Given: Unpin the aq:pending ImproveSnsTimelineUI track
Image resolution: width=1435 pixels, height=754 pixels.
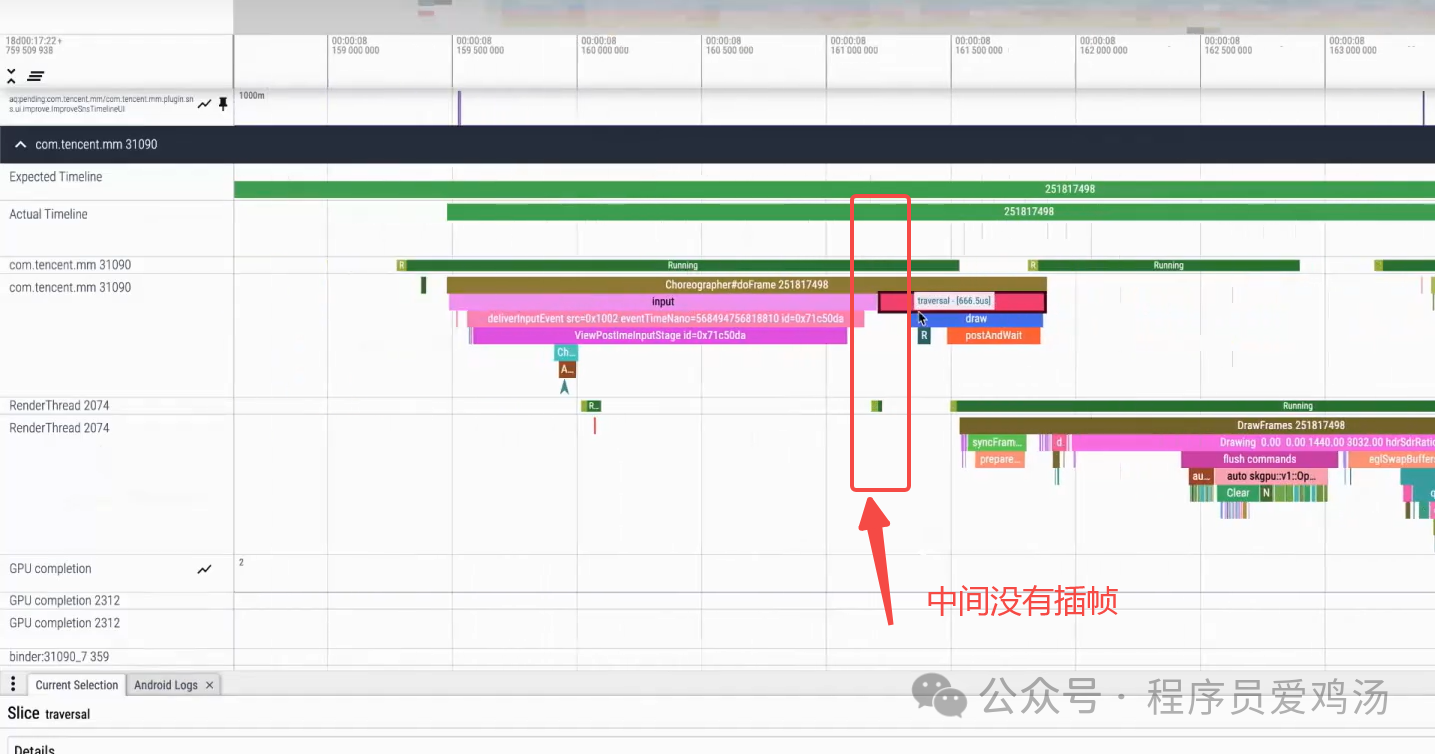Looking at the screenshot, I should [x=223, y=103].
